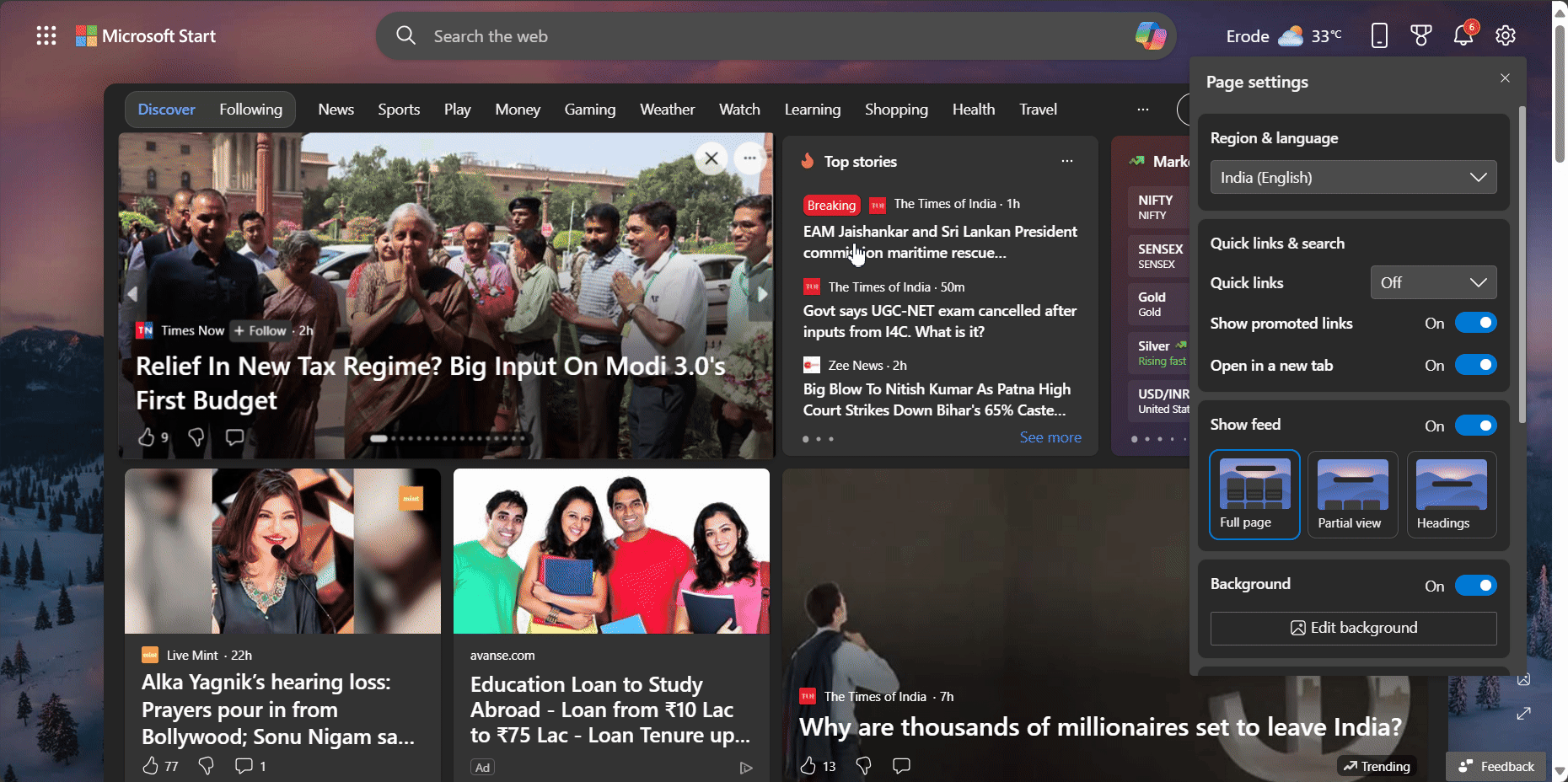This screenshot has width=1568, height=782.
Task: Expand the Region & language dropdown
Action: (x=1353, y=177)
